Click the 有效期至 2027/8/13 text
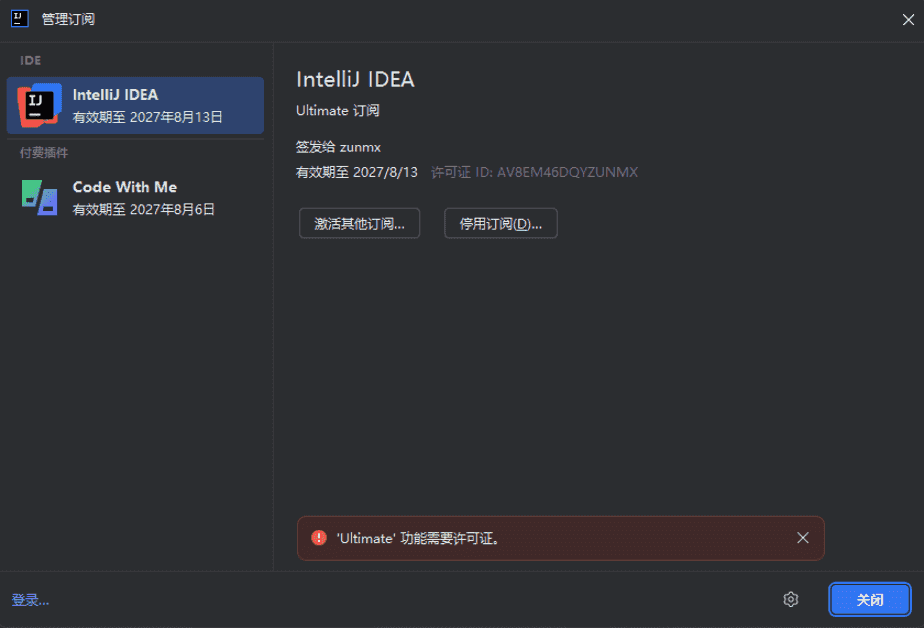 click(x=357, y=173)
